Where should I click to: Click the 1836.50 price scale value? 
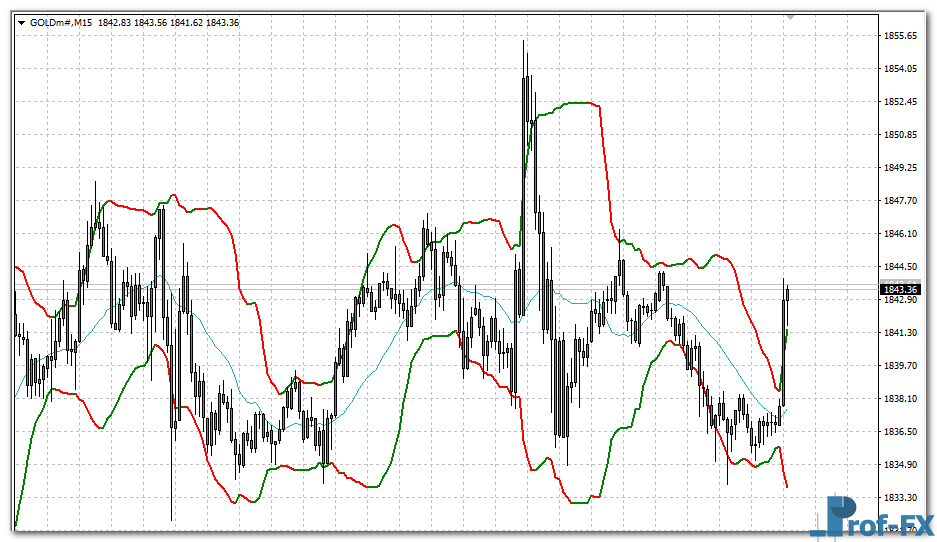coord(901,432)
